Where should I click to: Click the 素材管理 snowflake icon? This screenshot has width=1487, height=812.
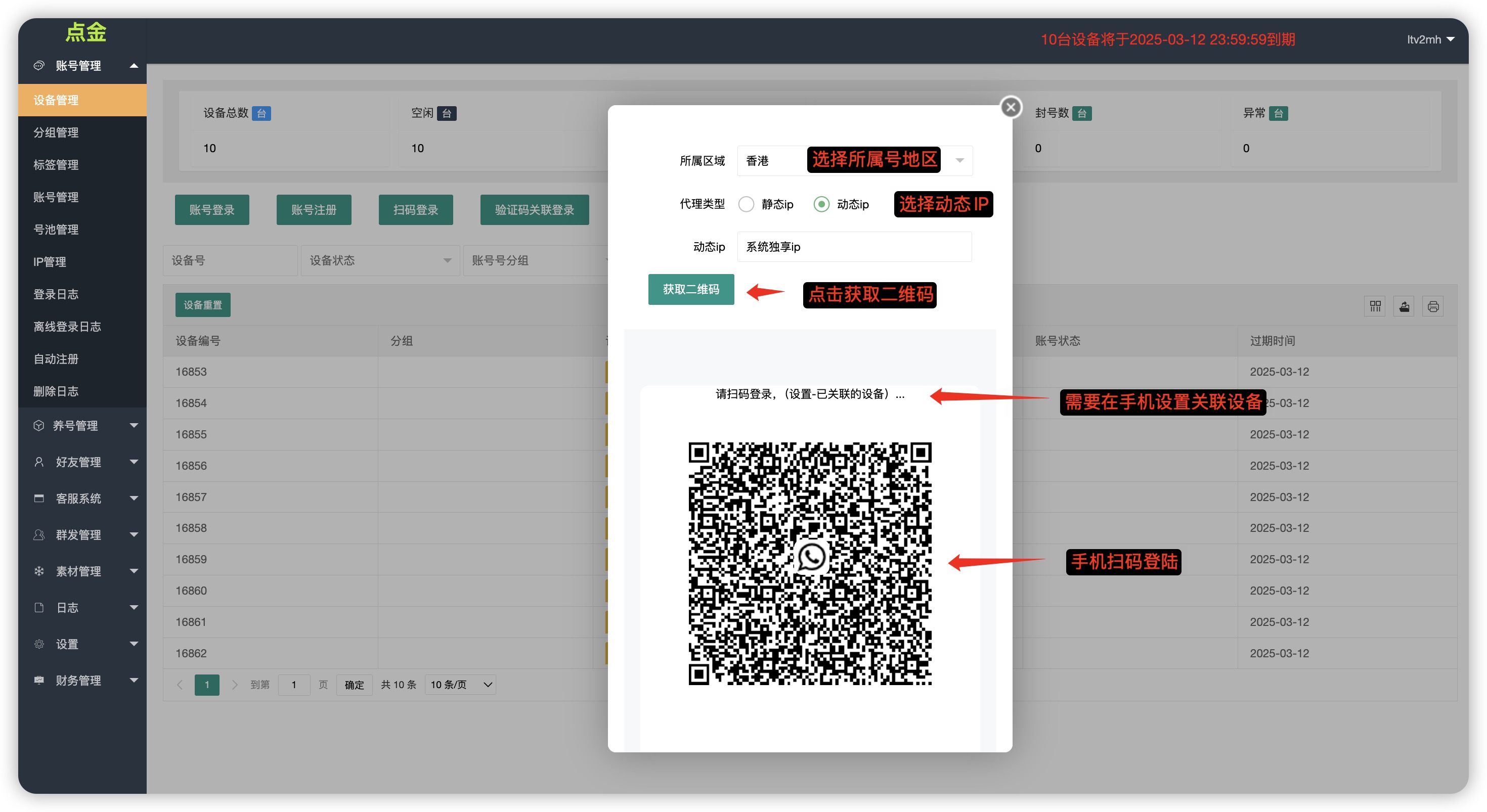point(38,571)
